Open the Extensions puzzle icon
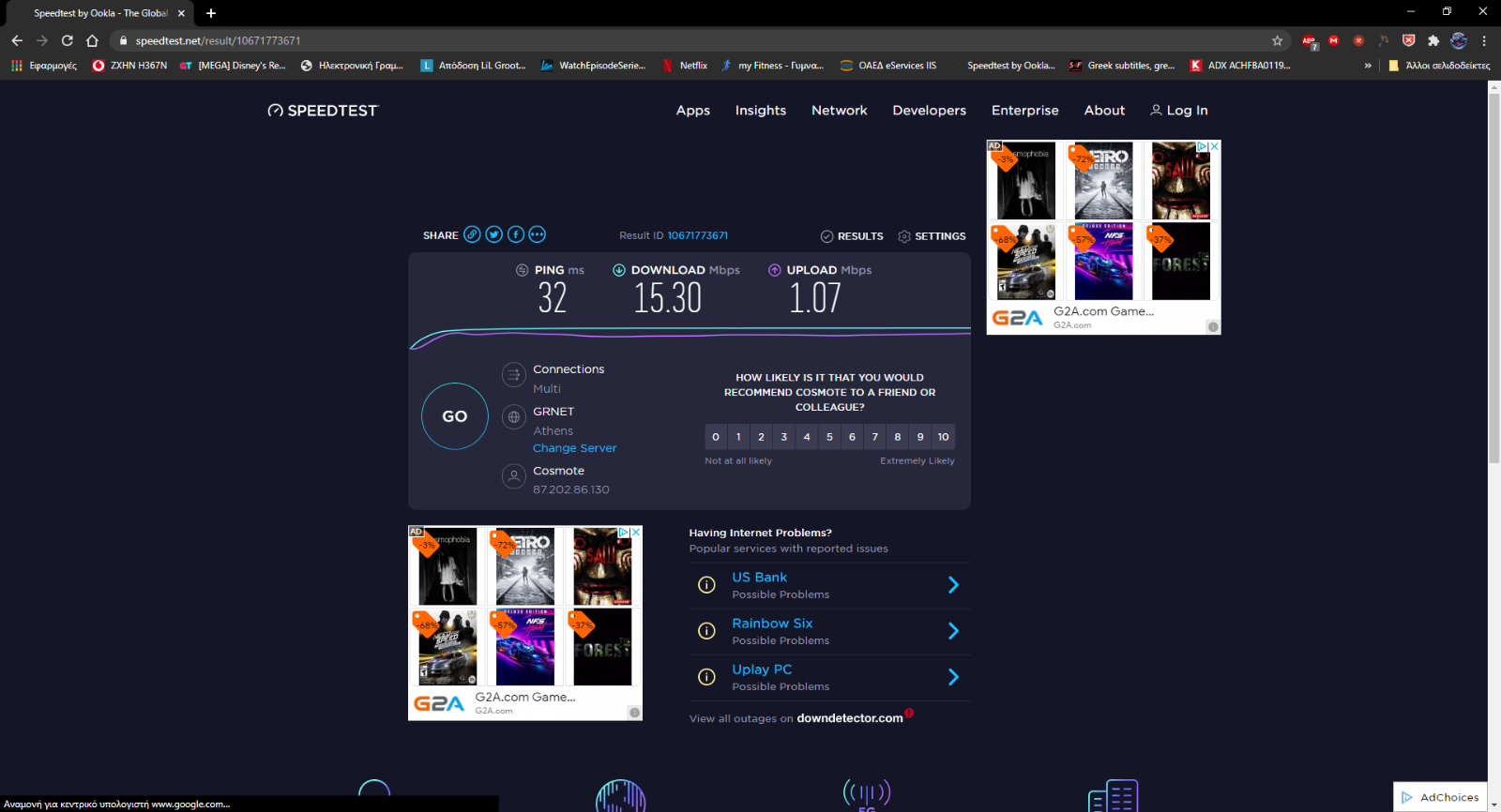 coord(1433,40)
